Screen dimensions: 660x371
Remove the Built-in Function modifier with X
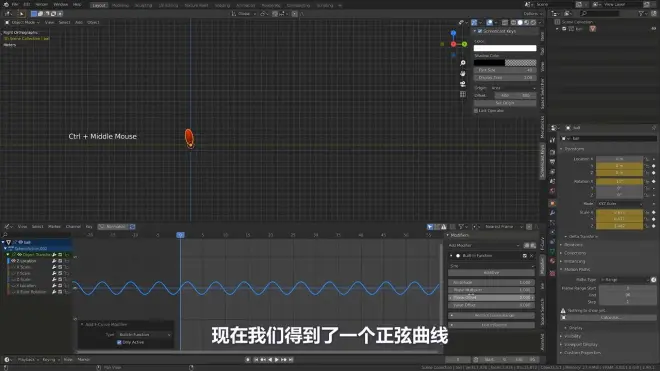tap(531, 256)
